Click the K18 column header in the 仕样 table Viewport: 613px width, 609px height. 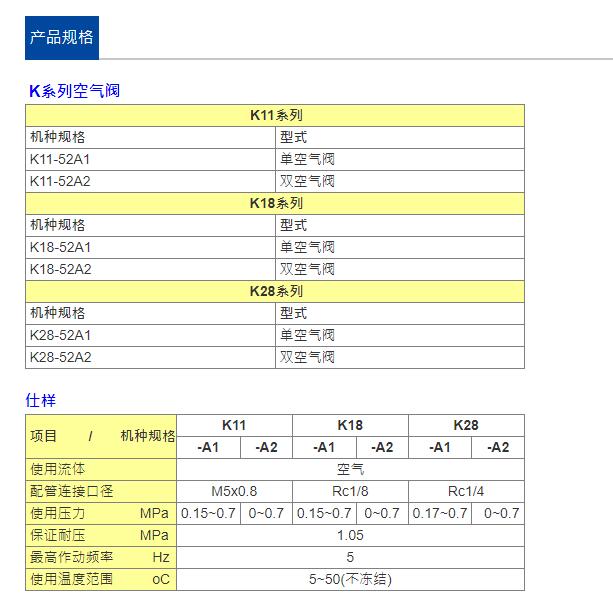(350, 425)
